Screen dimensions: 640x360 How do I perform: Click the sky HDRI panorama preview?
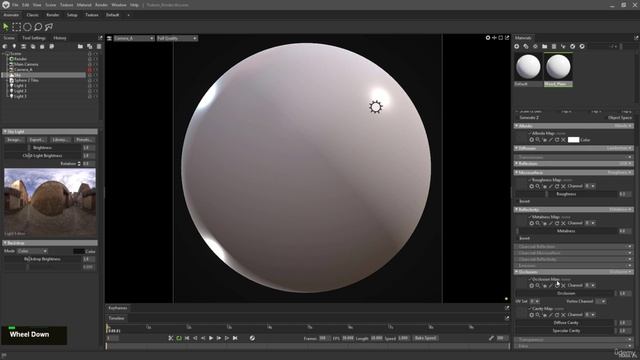[50, 202]
